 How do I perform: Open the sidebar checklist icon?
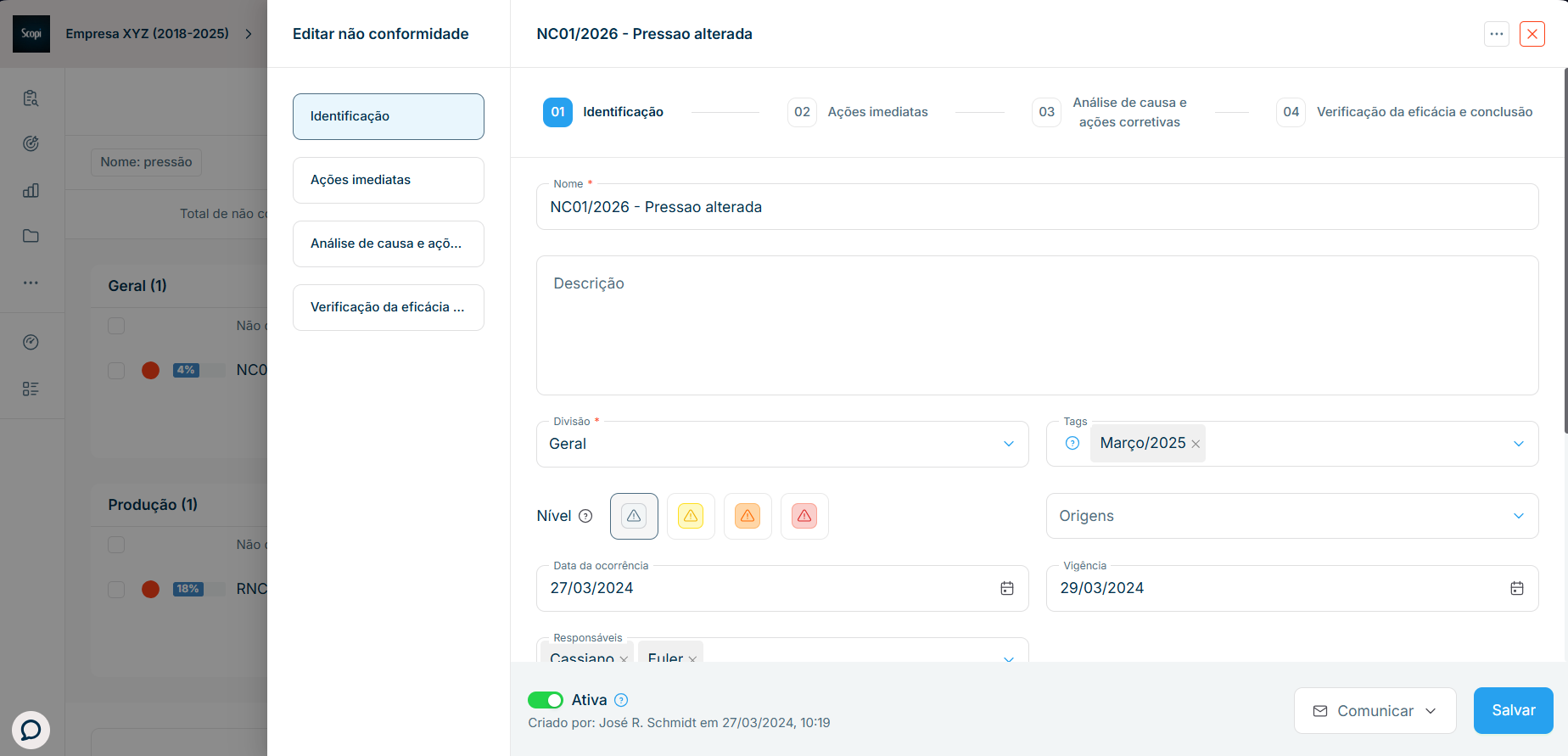coord(31,389)
